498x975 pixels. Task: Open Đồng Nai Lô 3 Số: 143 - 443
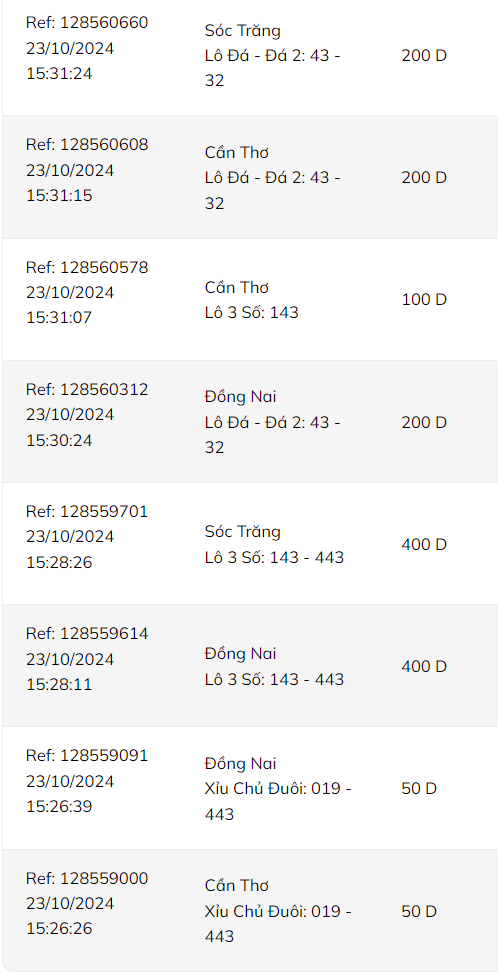274,666
